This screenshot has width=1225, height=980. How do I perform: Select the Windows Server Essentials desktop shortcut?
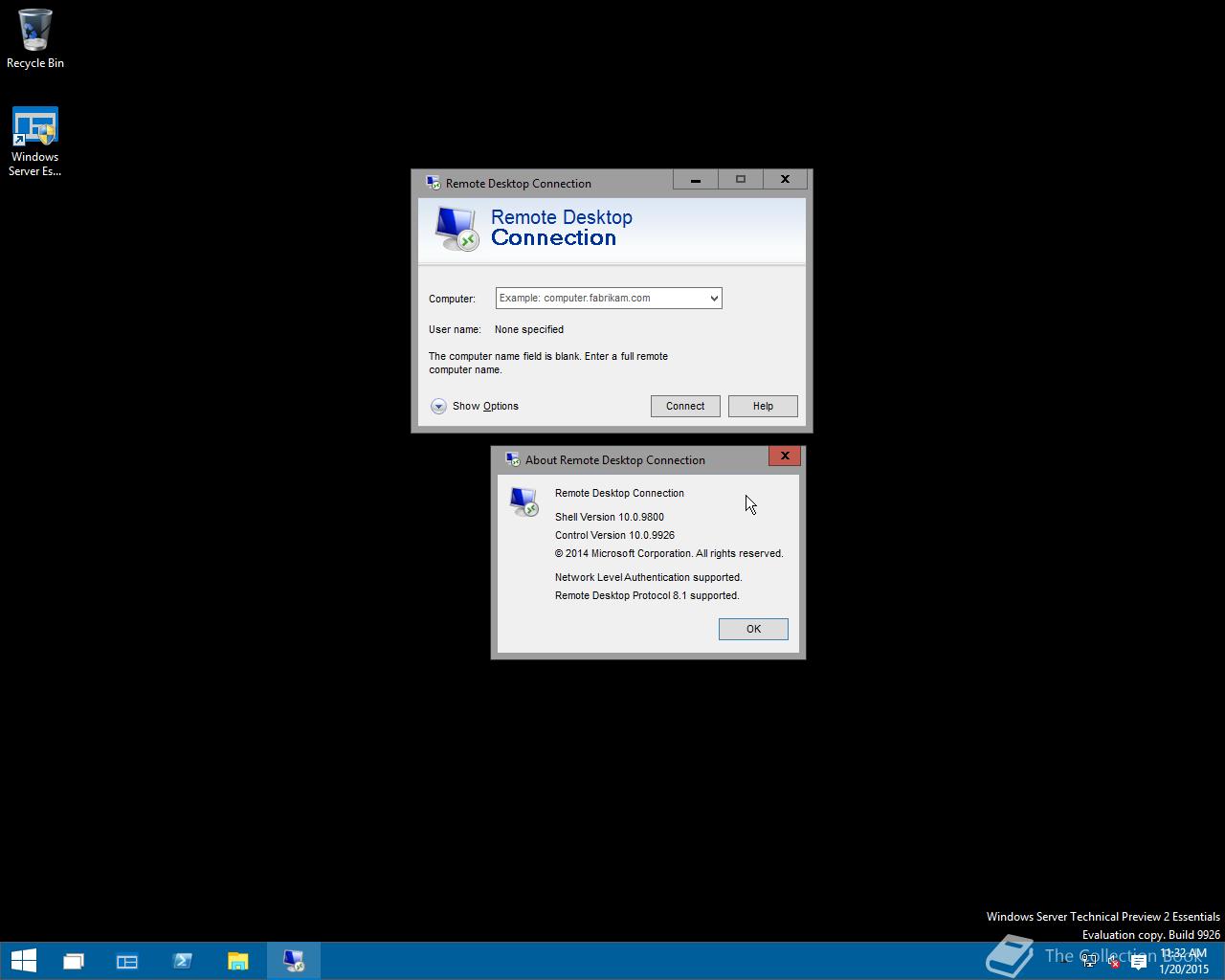click(35, 142)
